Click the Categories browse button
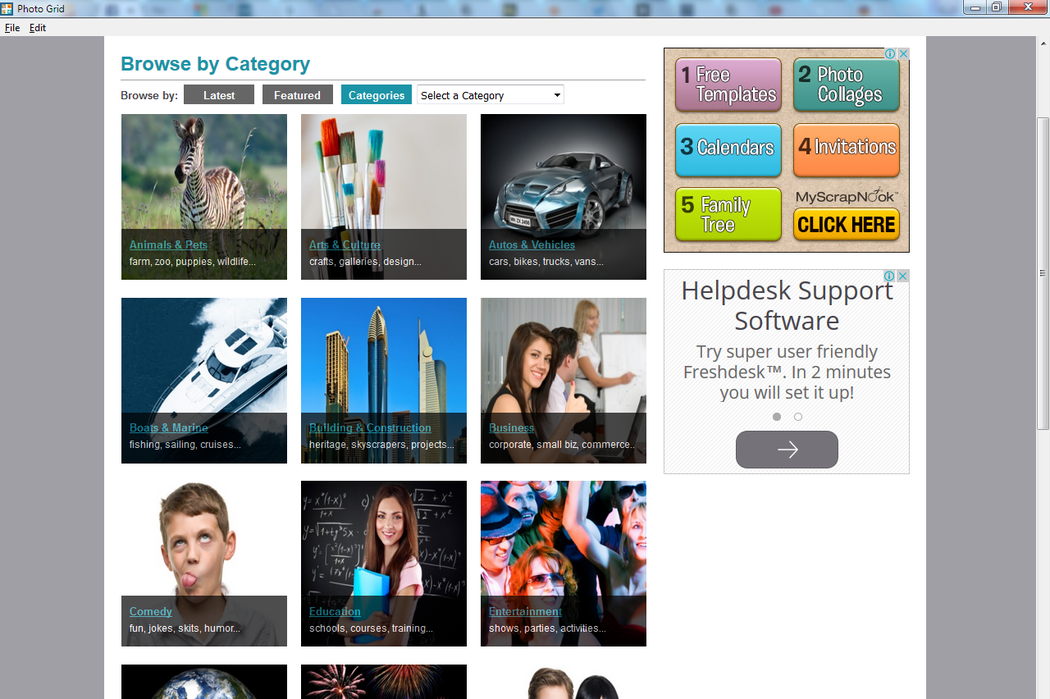The width and height of the screenshot is (1050, 699). pos(376,95)
